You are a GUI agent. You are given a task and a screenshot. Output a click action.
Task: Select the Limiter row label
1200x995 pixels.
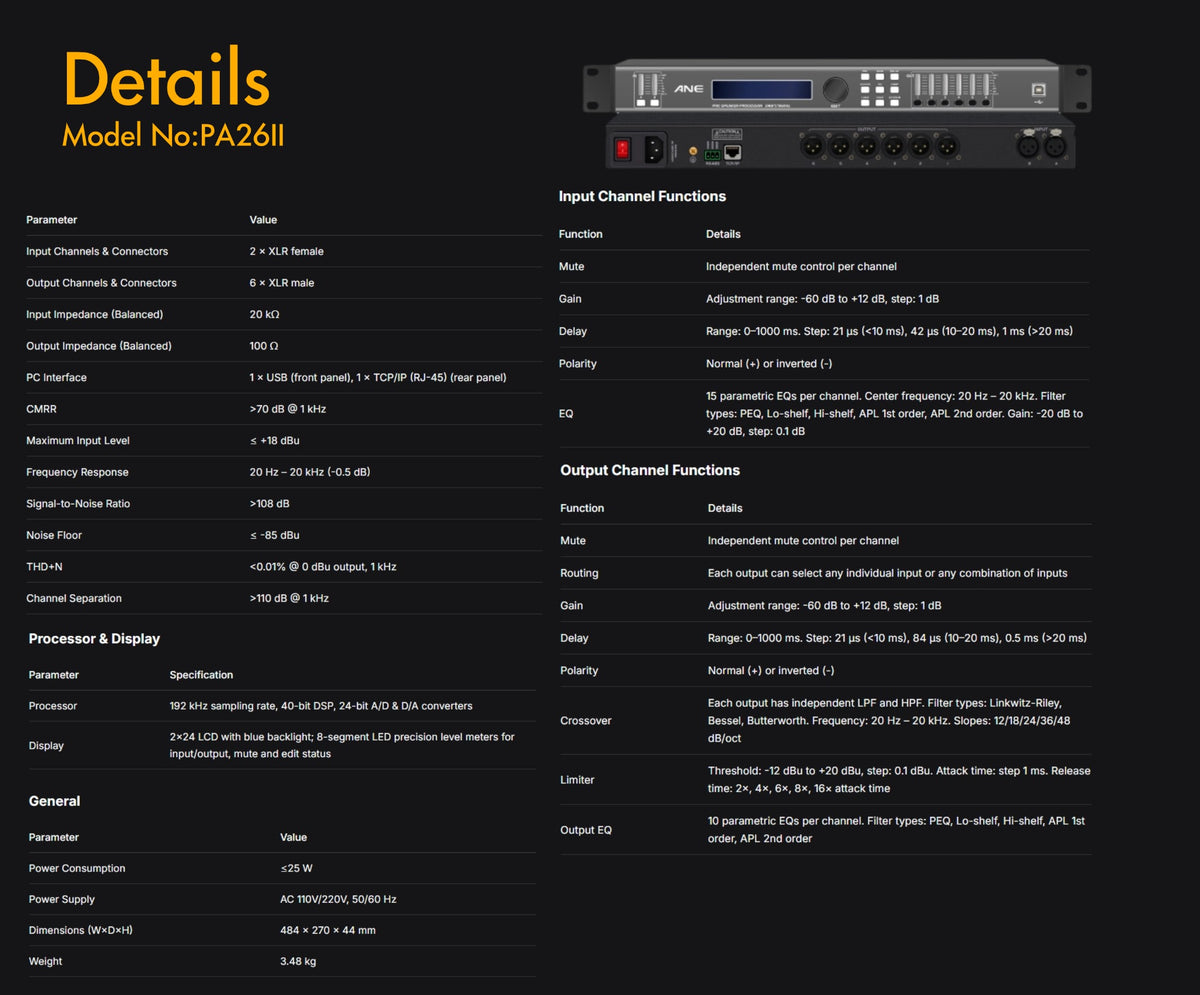(x=579, y=780)
